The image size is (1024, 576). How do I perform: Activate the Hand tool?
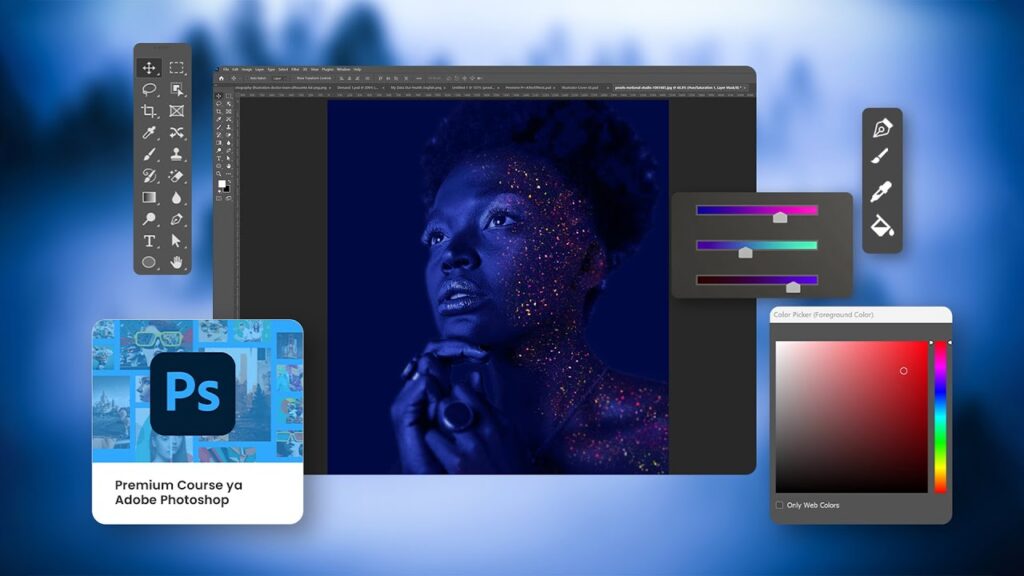[x=177, y=262]
